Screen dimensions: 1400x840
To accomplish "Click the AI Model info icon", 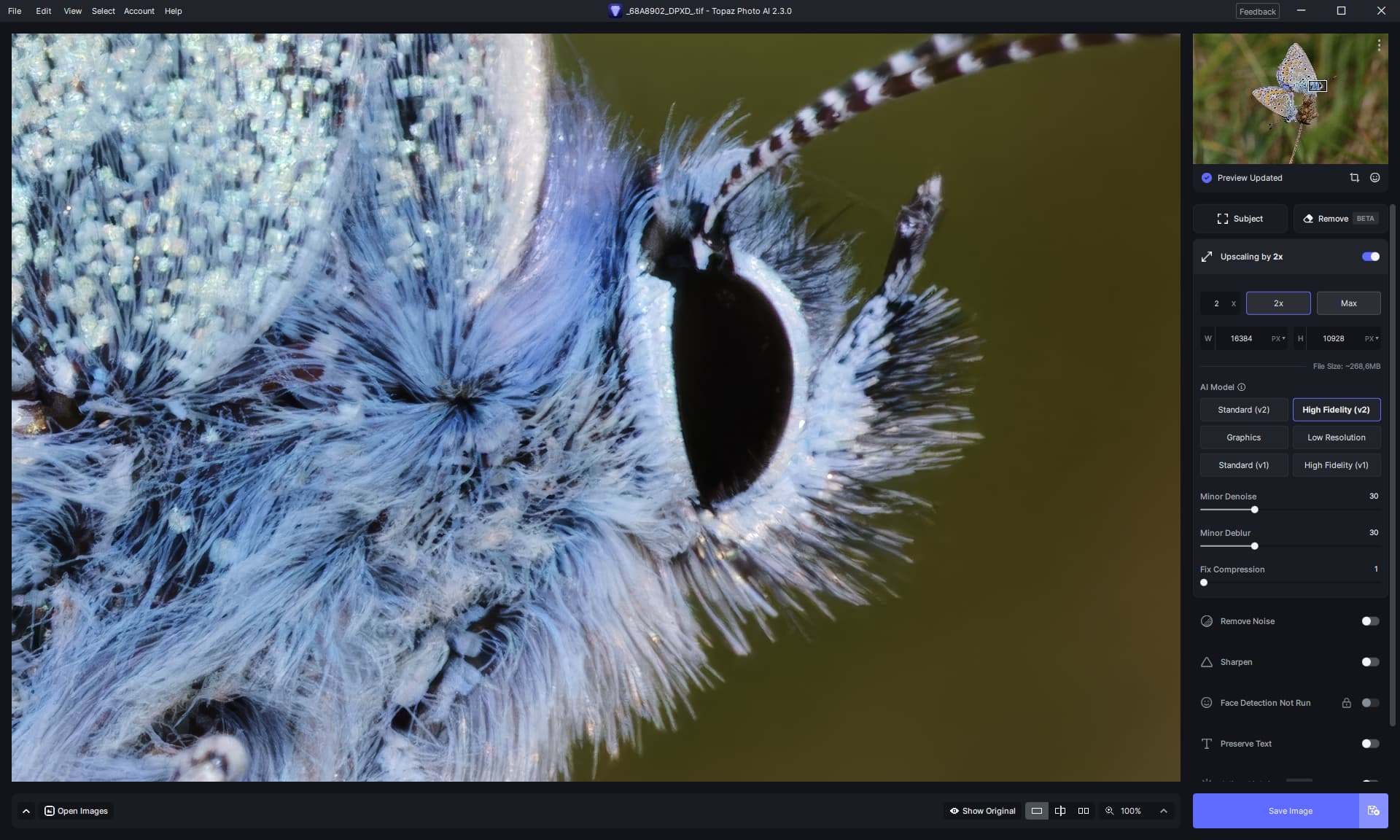I will pos(1242,387).
